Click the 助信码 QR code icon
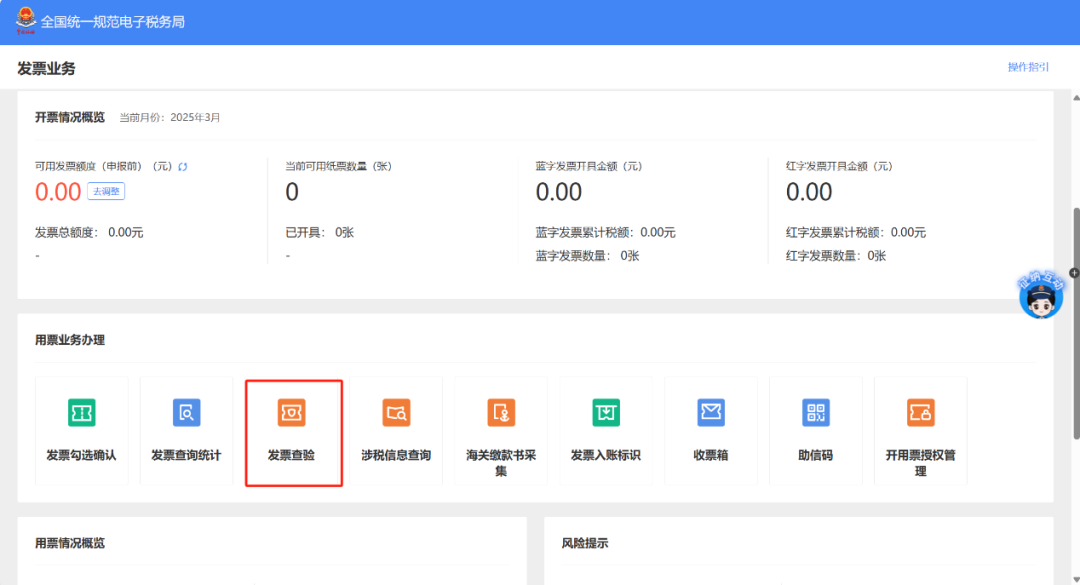Image resolution: width=1080 pixels, height=585 pixels. coord(816,413)
